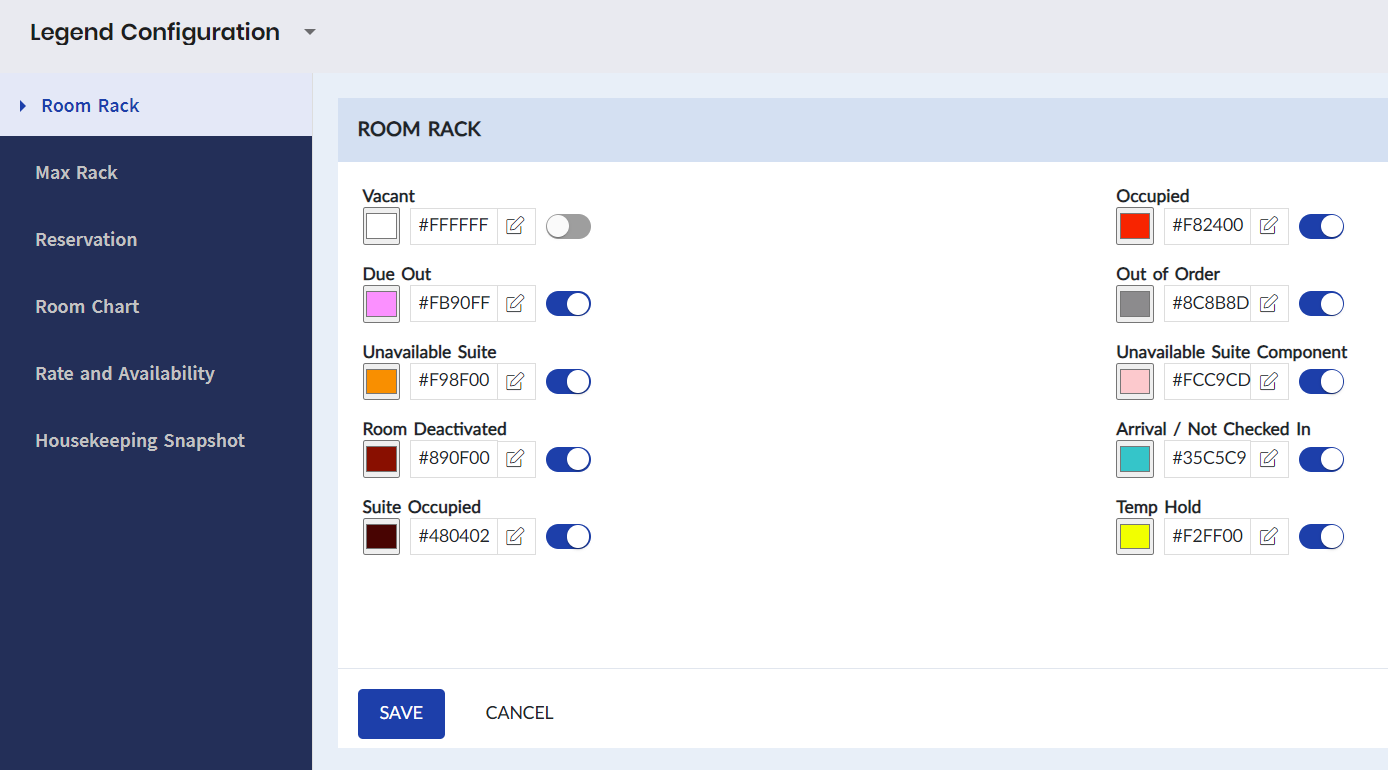This screenshot has width=1388, height=770.
Task: Select the #FB90FF hex code input field
Action: pos(453,303)
